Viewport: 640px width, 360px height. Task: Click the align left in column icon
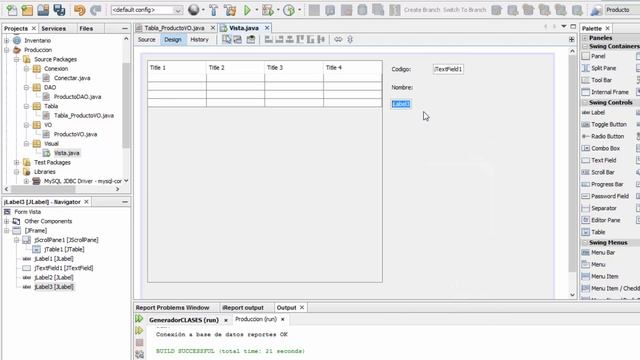pos(269,40)
